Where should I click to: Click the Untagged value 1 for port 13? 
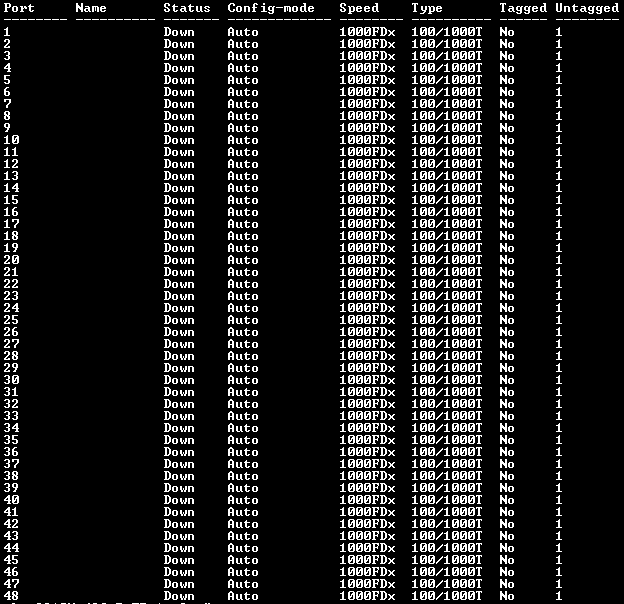(559, 175)
